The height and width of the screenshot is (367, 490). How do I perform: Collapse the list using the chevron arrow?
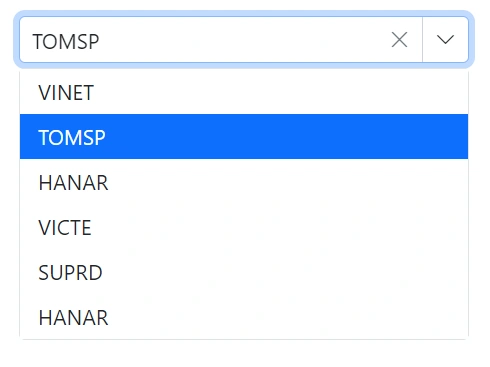[x=445, y=40]
